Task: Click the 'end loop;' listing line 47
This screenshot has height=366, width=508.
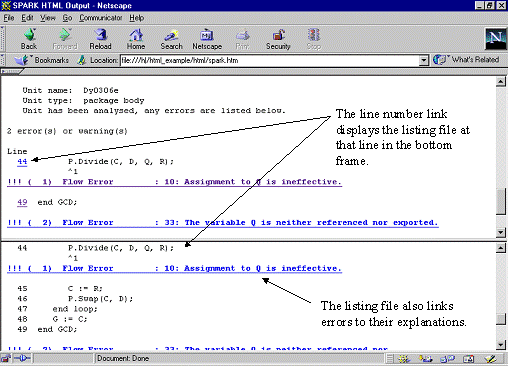Action: click(75, 309)
